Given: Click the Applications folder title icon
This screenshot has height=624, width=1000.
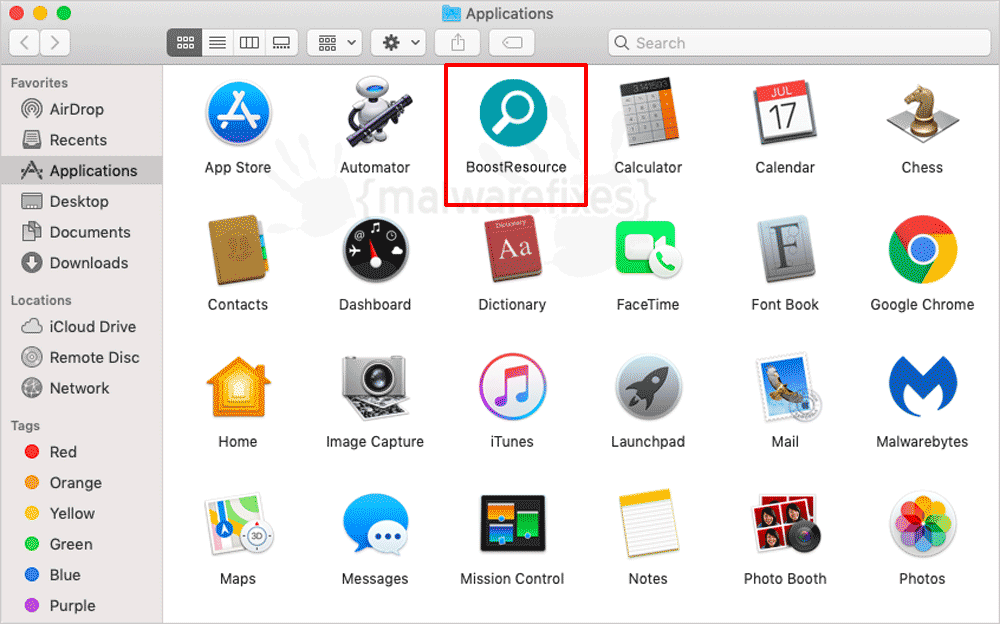Looking at the screenshot, I should [x=452, y=13].
